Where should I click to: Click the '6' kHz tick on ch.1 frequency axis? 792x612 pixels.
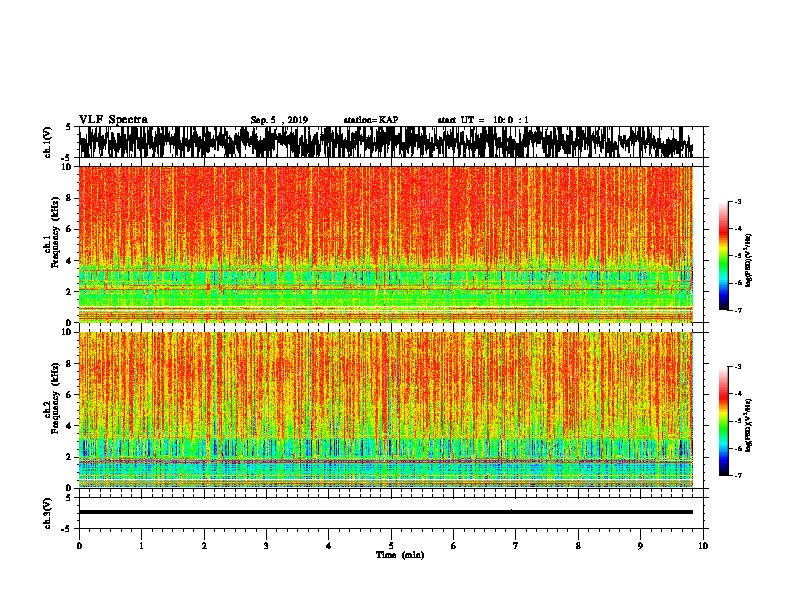[69, 230]
